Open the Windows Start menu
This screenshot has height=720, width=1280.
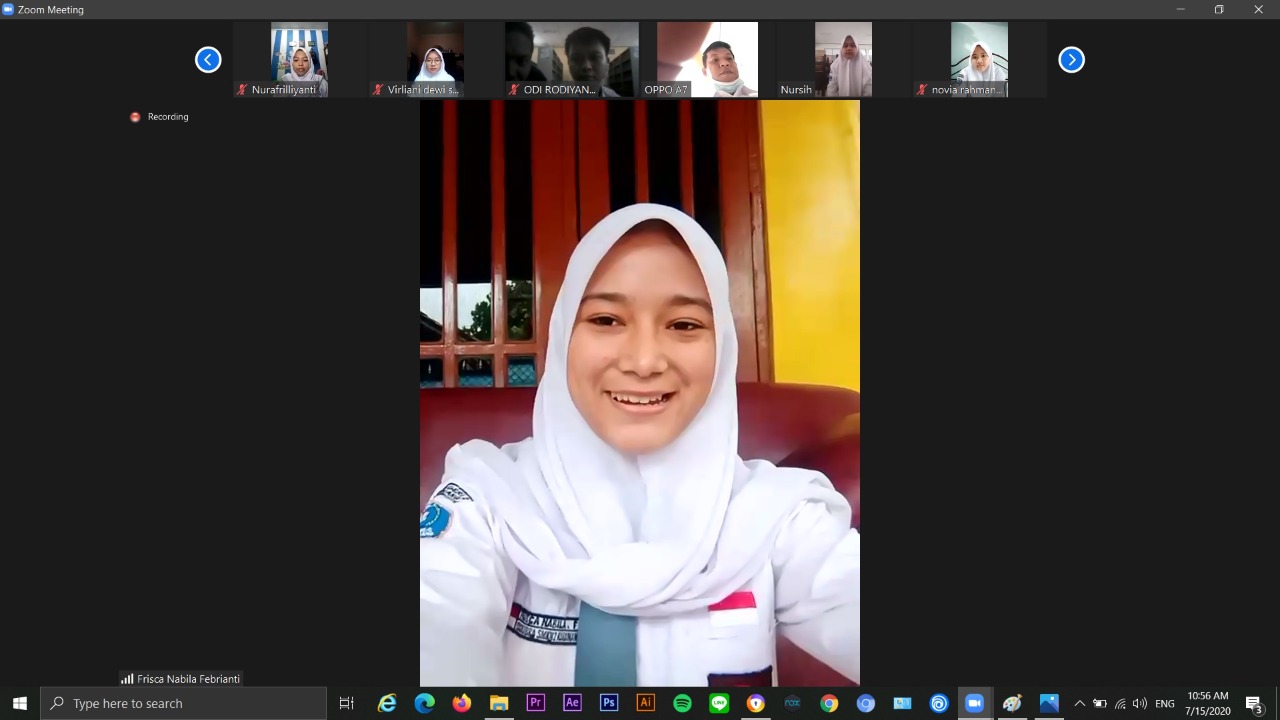(x=20, y=703)
